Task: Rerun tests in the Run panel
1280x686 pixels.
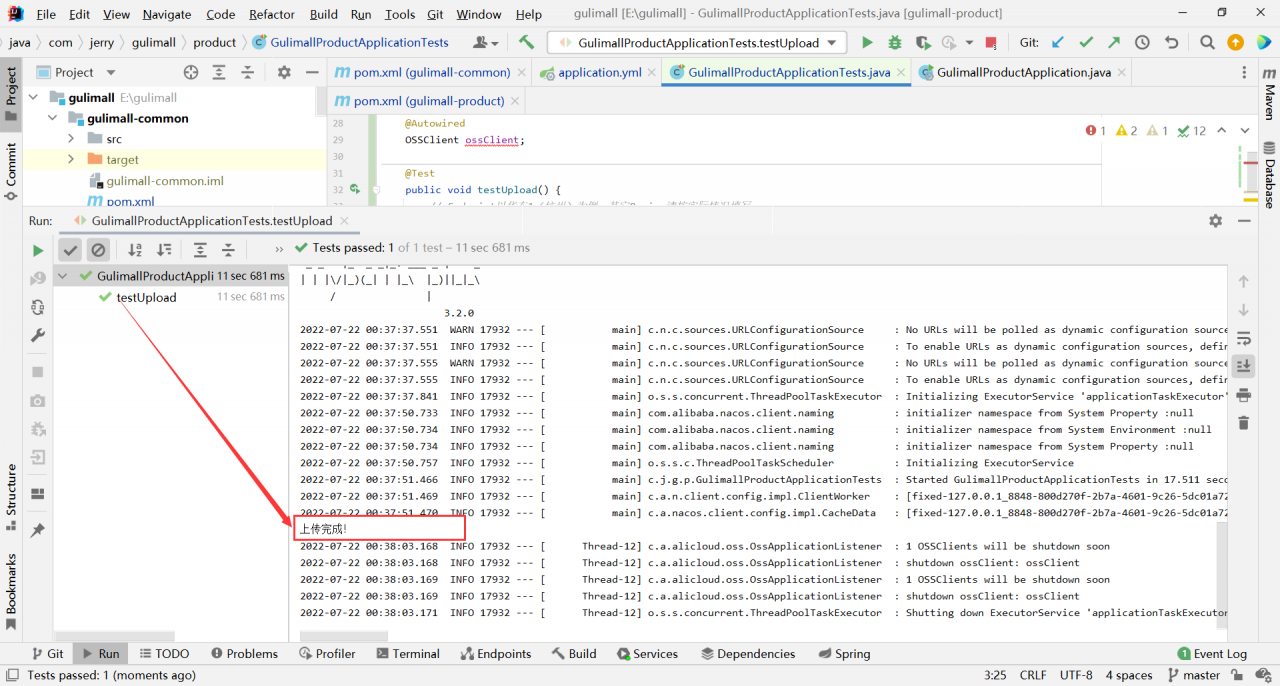Action: pyautogui.click(x=38, y=250)
